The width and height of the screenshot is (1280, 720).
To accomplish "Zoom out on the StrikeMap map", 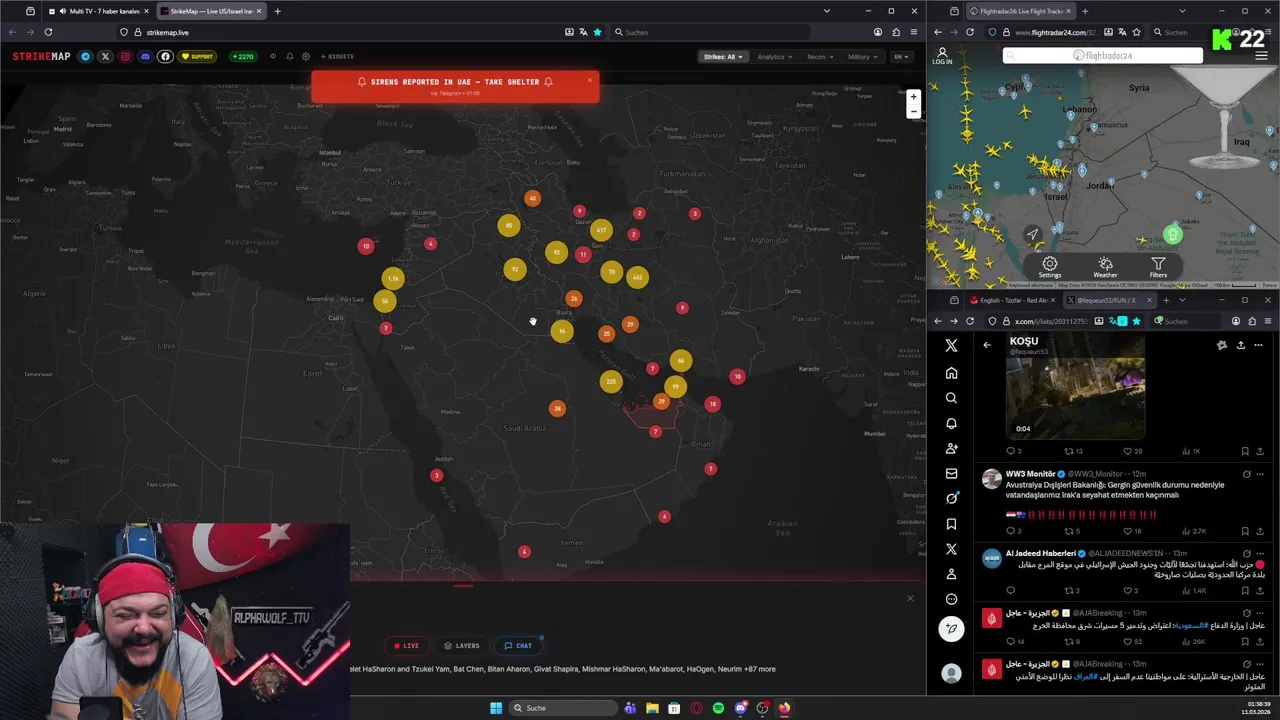I will 913,111.
